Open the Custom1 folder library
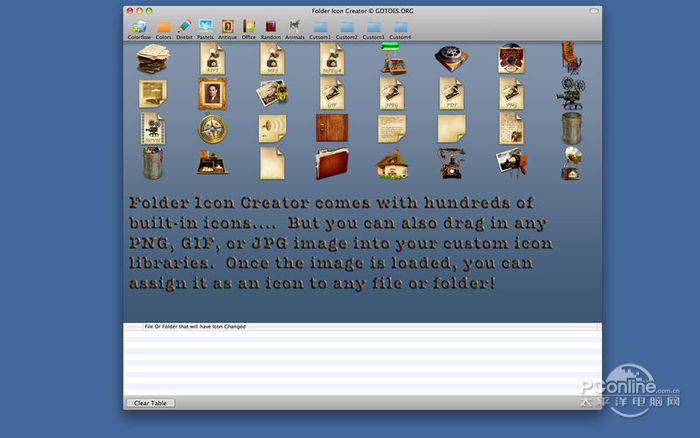The image size is (700, 438). point(320,30)
